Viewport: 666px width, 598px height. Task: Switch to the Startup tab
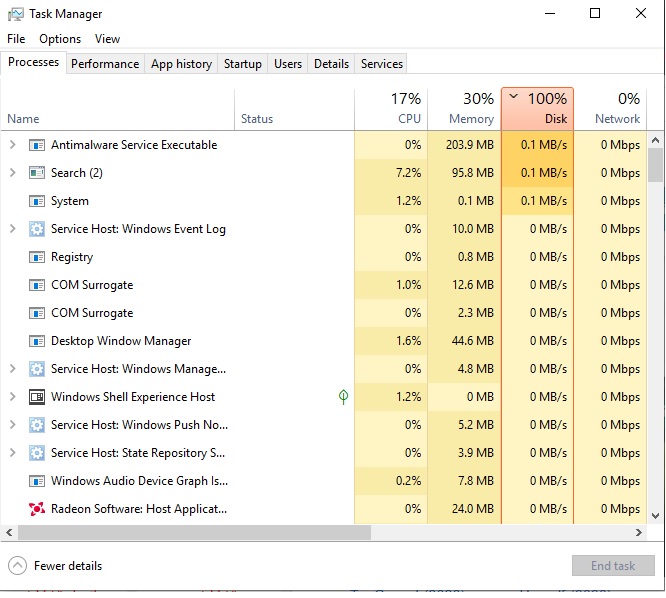[x=243, y=64]
